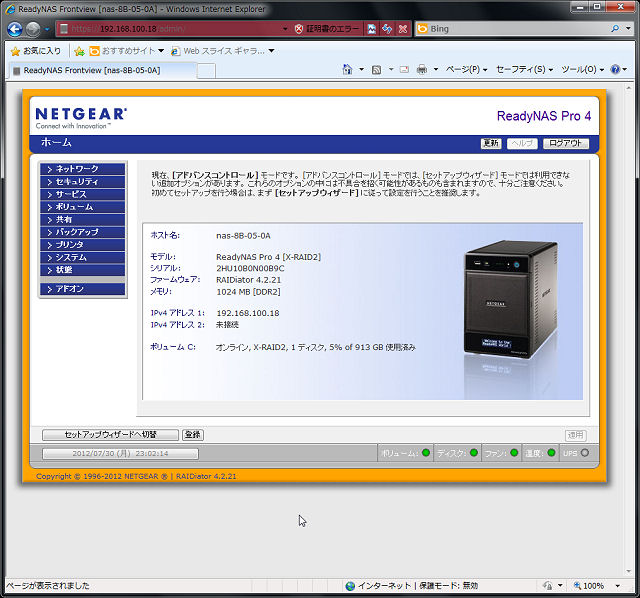Open Web スライス ギャラリー dropdown
The image size is (640, 598).
point(223,51)
